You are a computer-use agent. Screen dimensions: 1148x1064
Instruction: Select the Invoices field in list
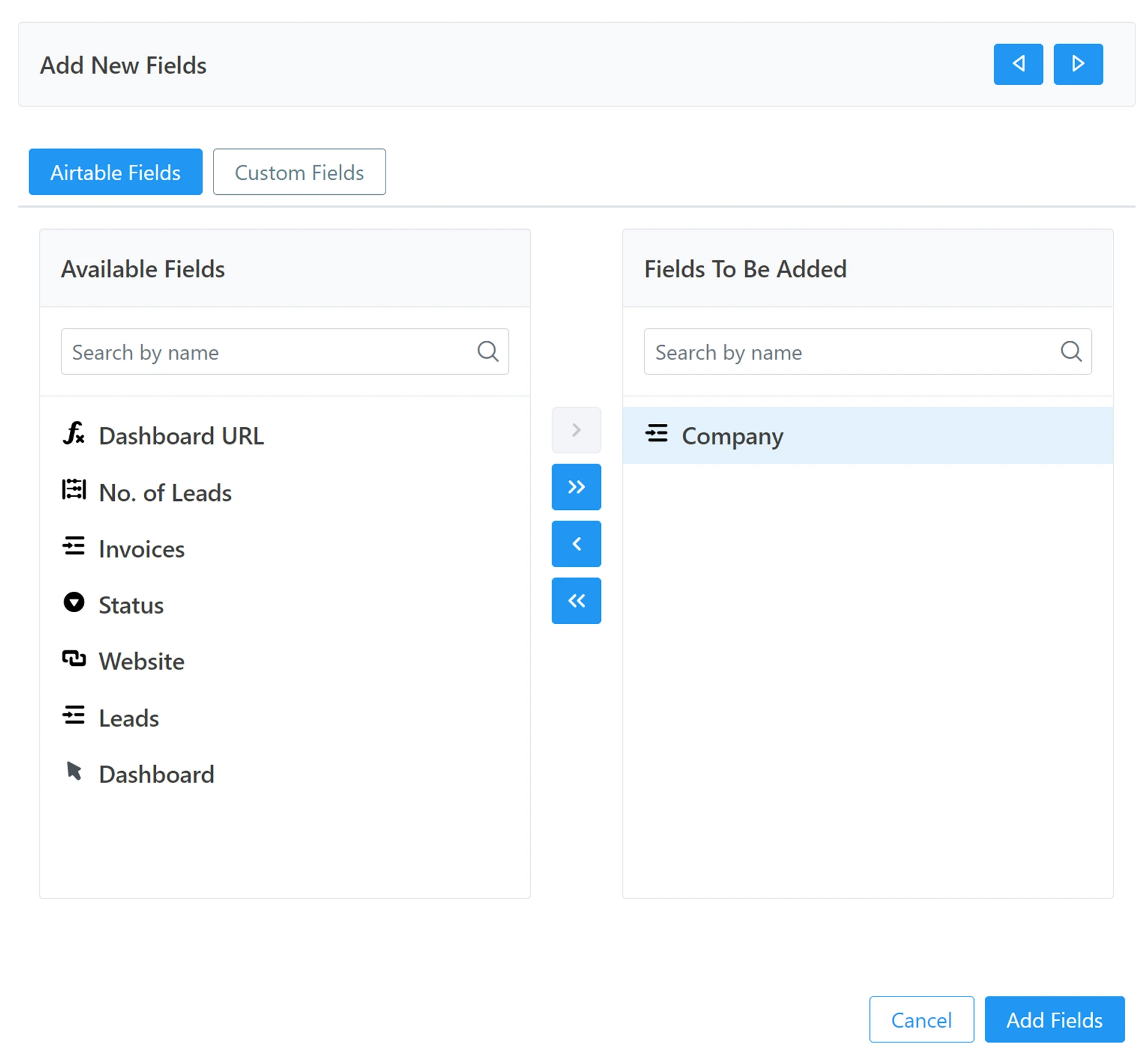tap(142, 549)
